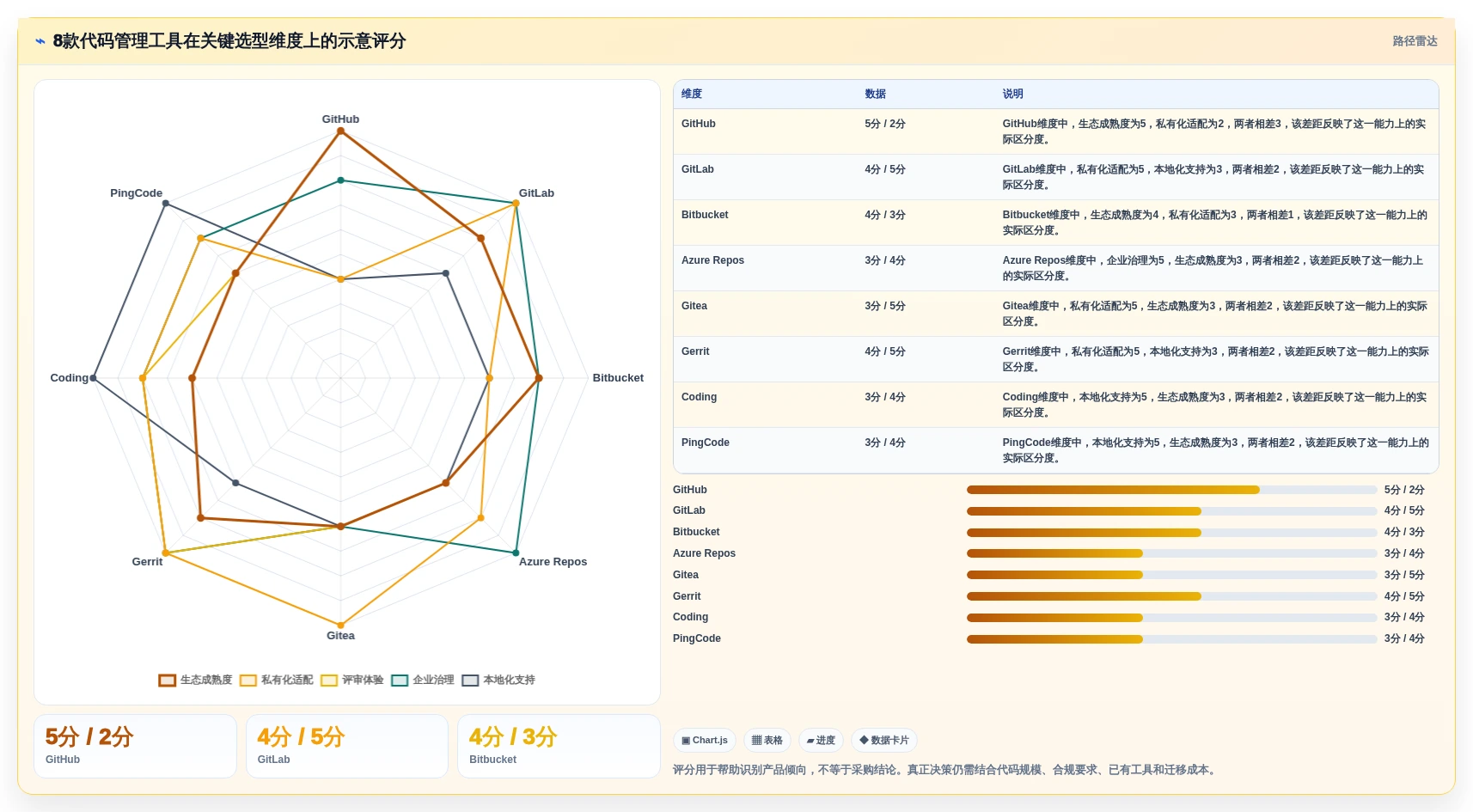
Task: Click the Coding progress bar
Action: (x=1171, y=618)
